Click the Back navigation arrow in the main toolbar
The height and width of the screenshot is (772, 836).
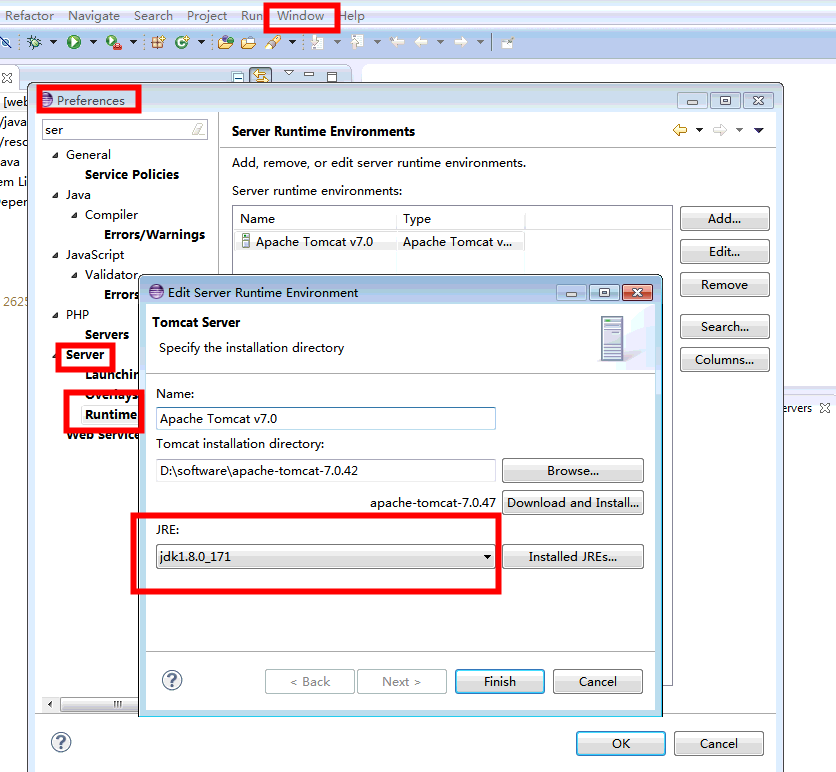click(421, 42)
